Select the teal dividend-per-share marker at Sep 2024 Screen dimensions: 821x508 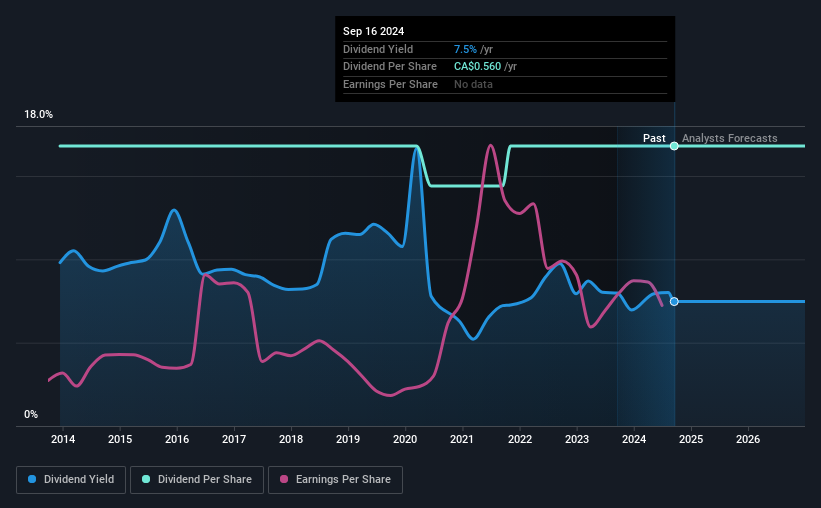pyautogui.click(x=674, y=146)
